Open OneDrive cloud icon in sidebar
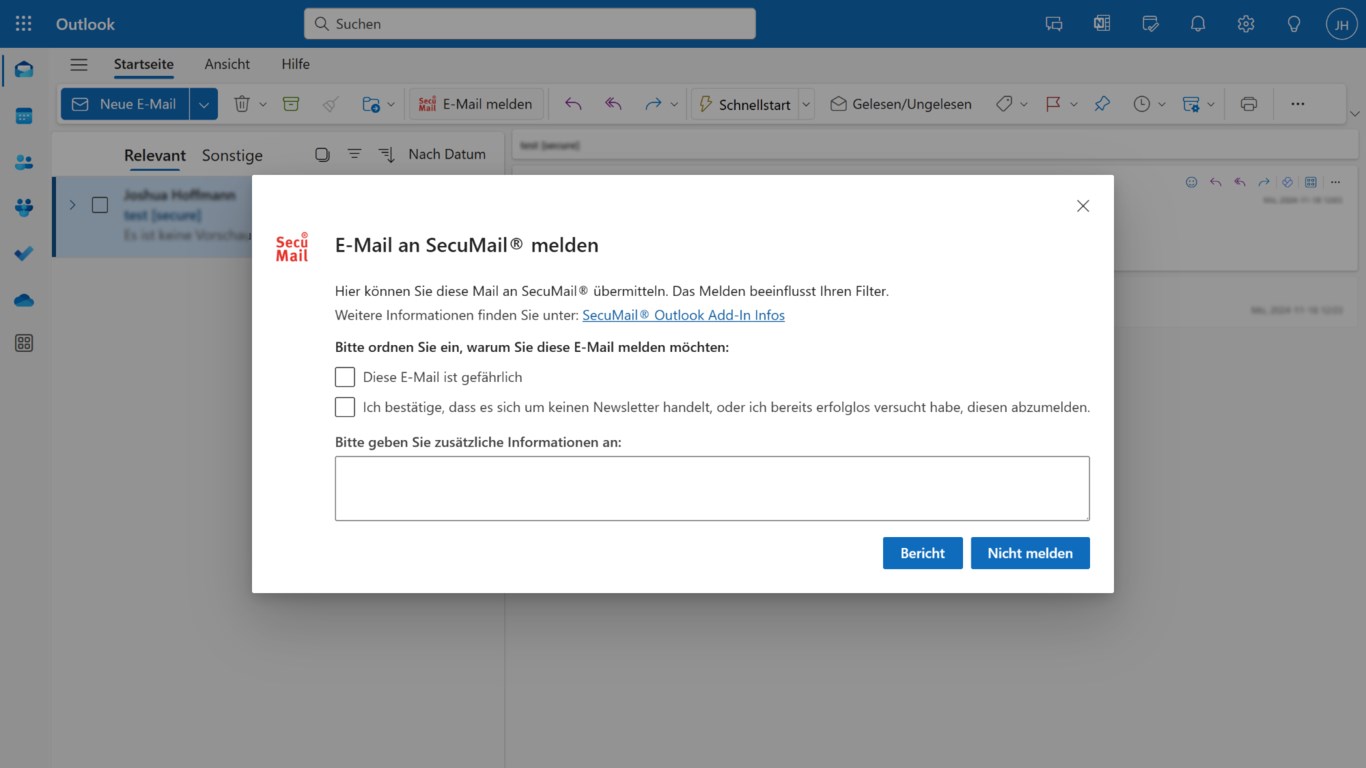This screenshot has height=768, width=1366. 24,300
